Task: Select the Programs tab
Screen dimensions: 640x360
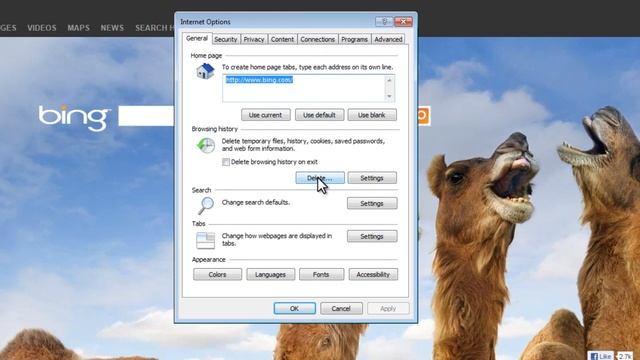Action: (x=354, y=39)
